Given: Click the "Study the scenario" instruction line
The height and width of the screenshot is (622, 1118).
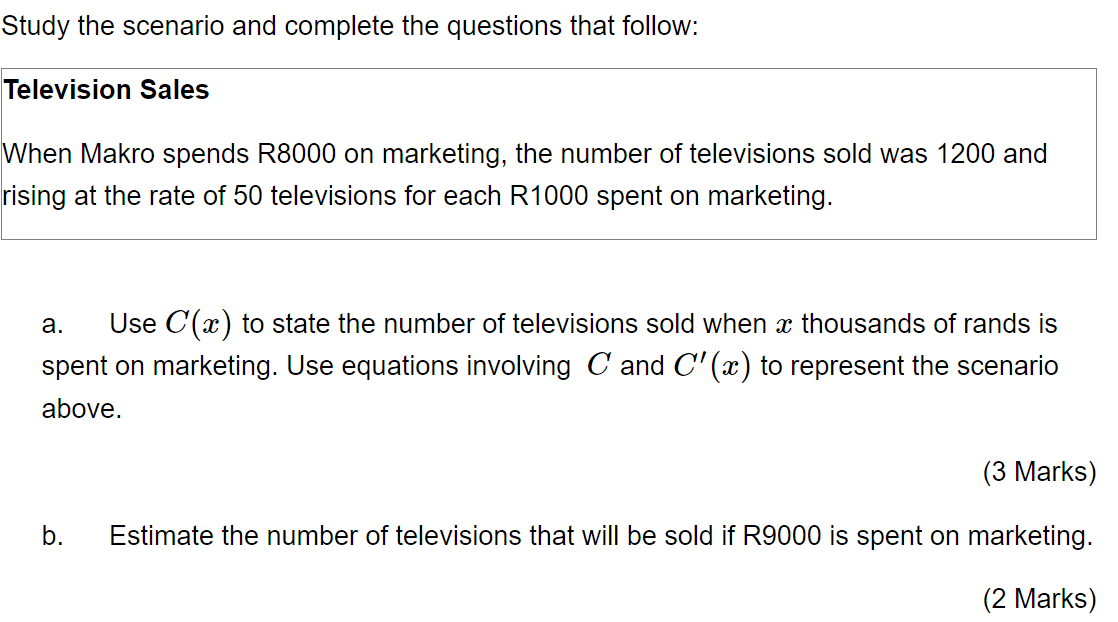Looking at the screenshot, I should click(x=349, y=26).
